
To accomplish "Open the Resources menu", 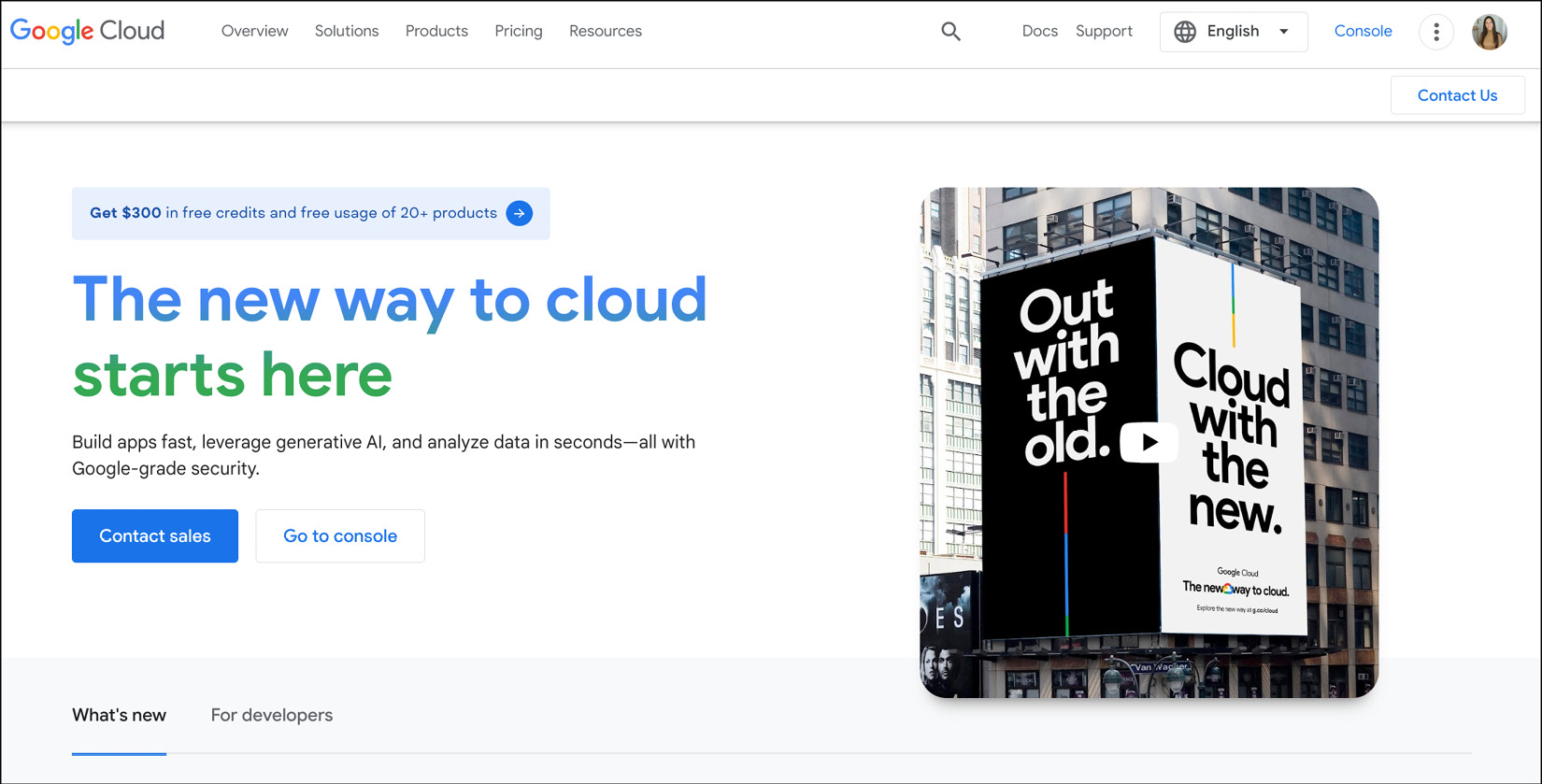I will click(606, 31).
